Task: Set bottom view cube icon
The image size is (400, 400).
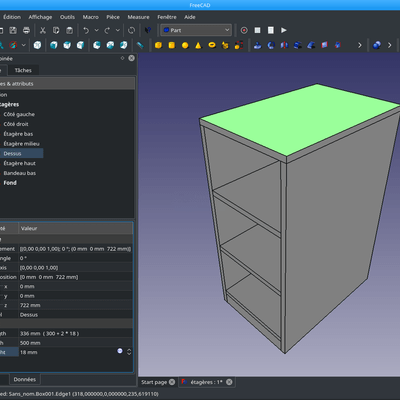Action: point(110,45)
